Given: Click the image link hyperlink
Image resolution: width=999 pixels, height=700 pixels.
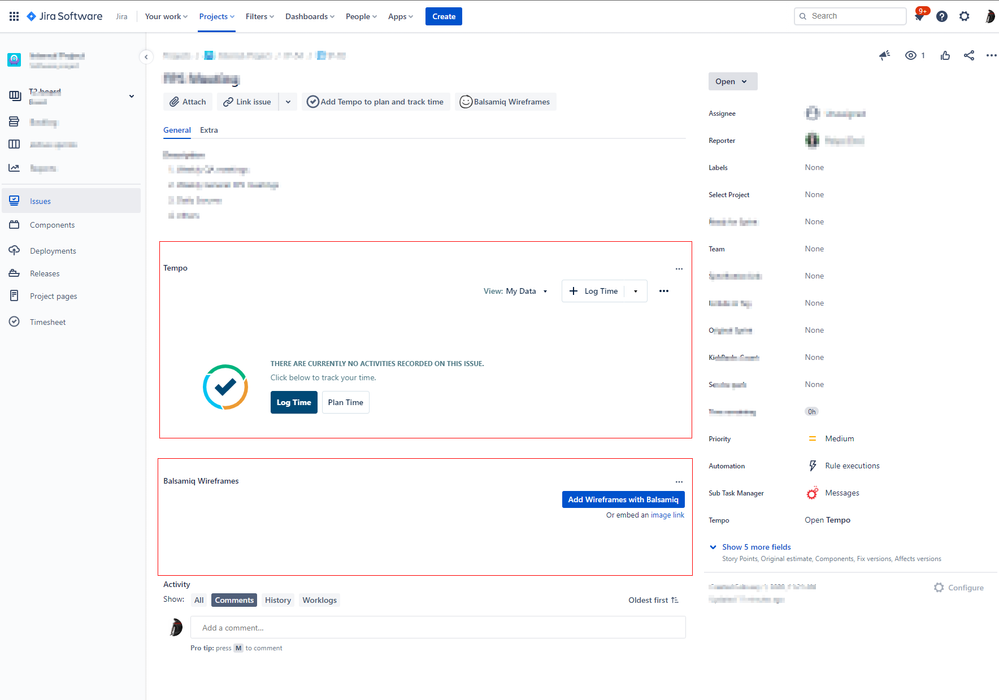Looking at the screenshot, I should [667, 515].
